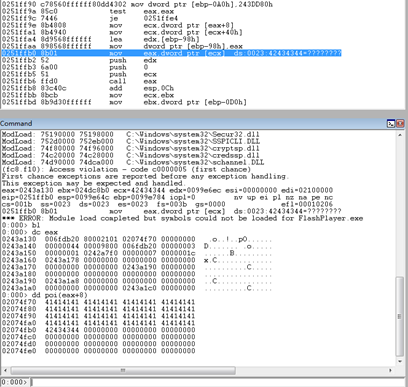This screenshot has height=387, width=408.
Task: Select the 'mov ecx,ebx' disassembly line
Action: 88,95
